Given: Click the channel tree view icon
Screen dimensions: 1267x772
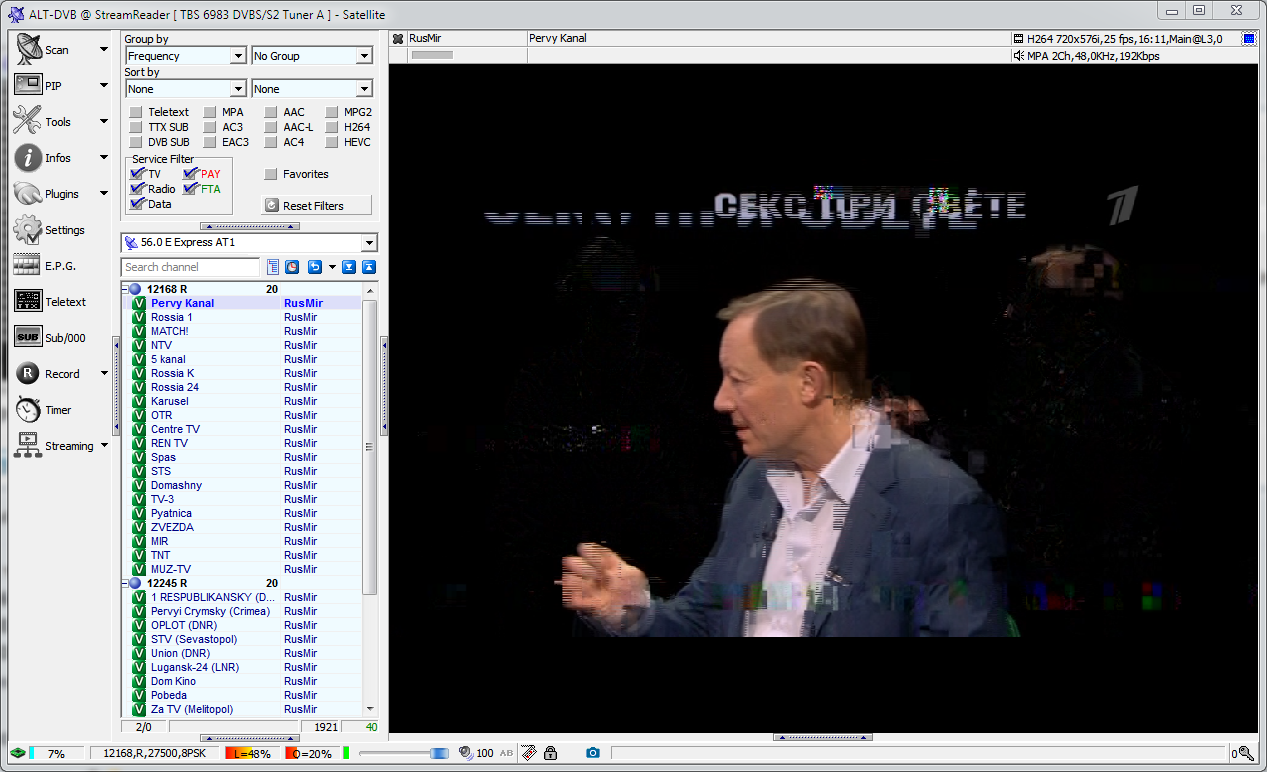Looking at the screenshot, I should (273, 267).
